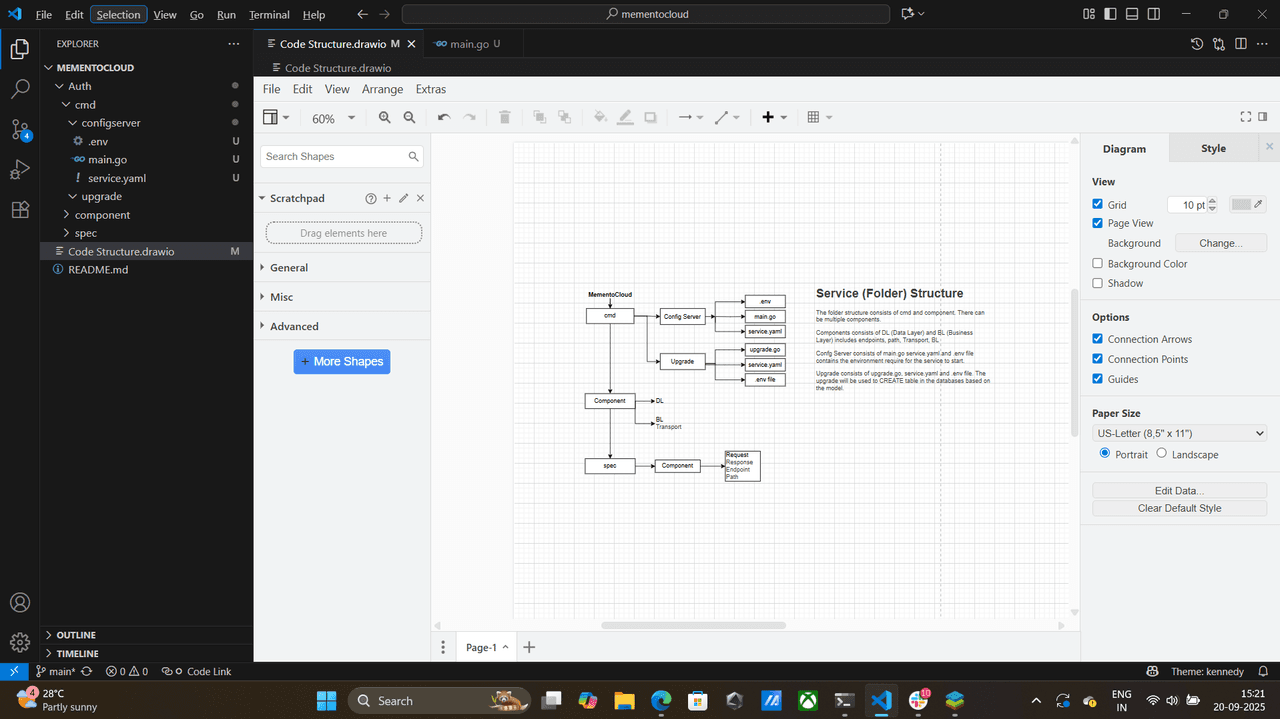Expand the General shapes section
The width and height of the screenshot is (1280, 719).
pyautogui.click(x=289, y=268)
